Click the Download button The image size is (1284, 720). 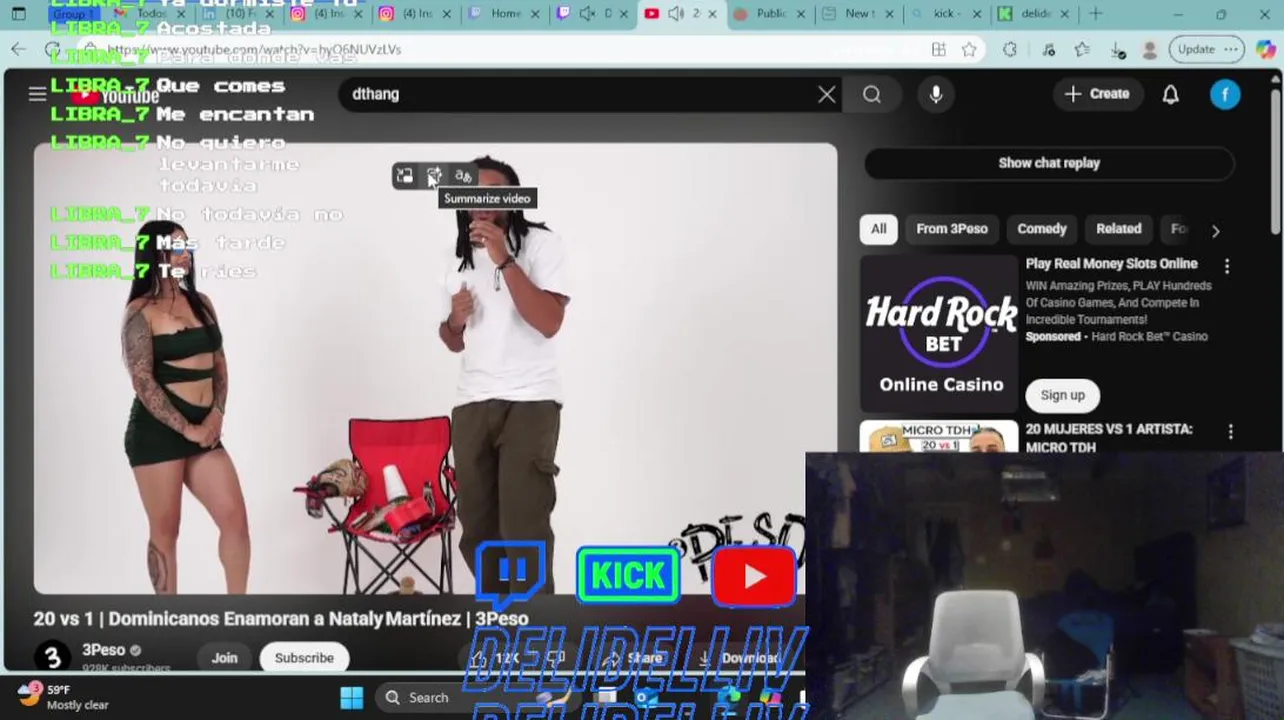point(740,658)
